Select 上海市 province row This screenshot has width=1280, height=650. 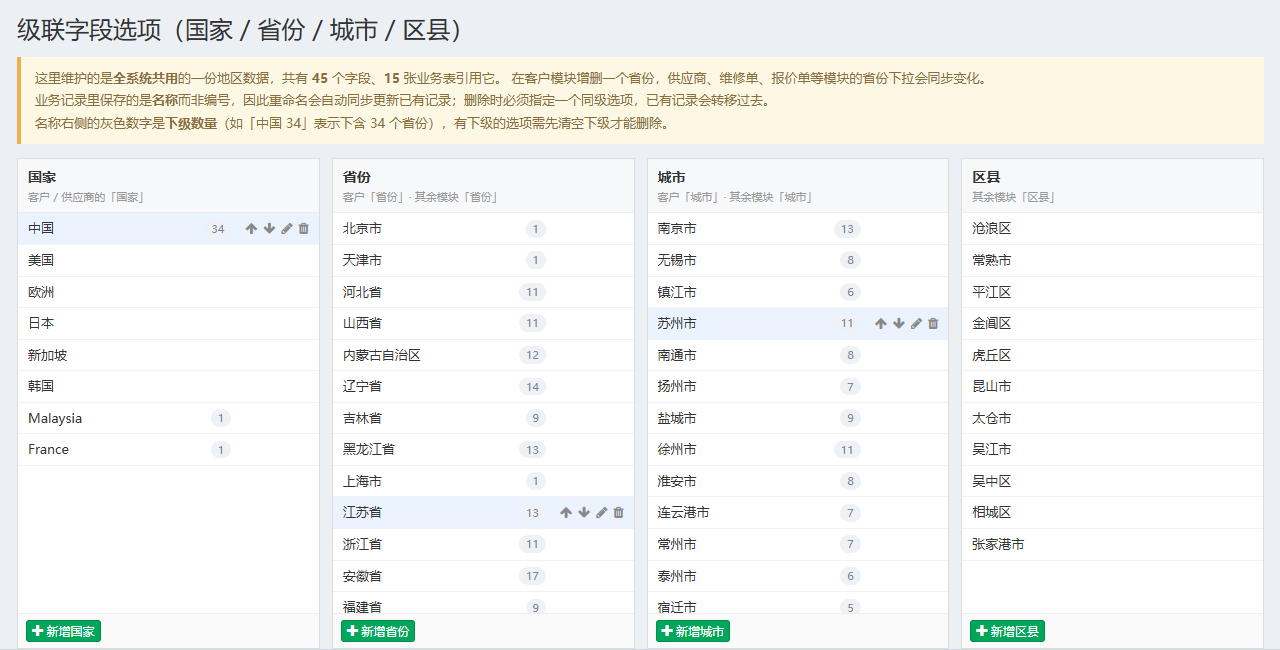(483, 481)
